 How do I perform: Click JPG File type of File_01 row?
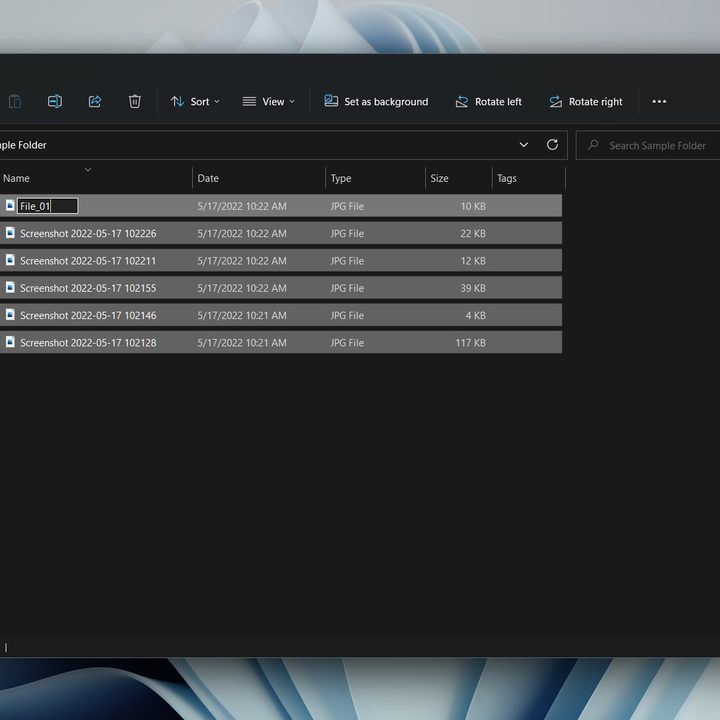pos(347,206)
